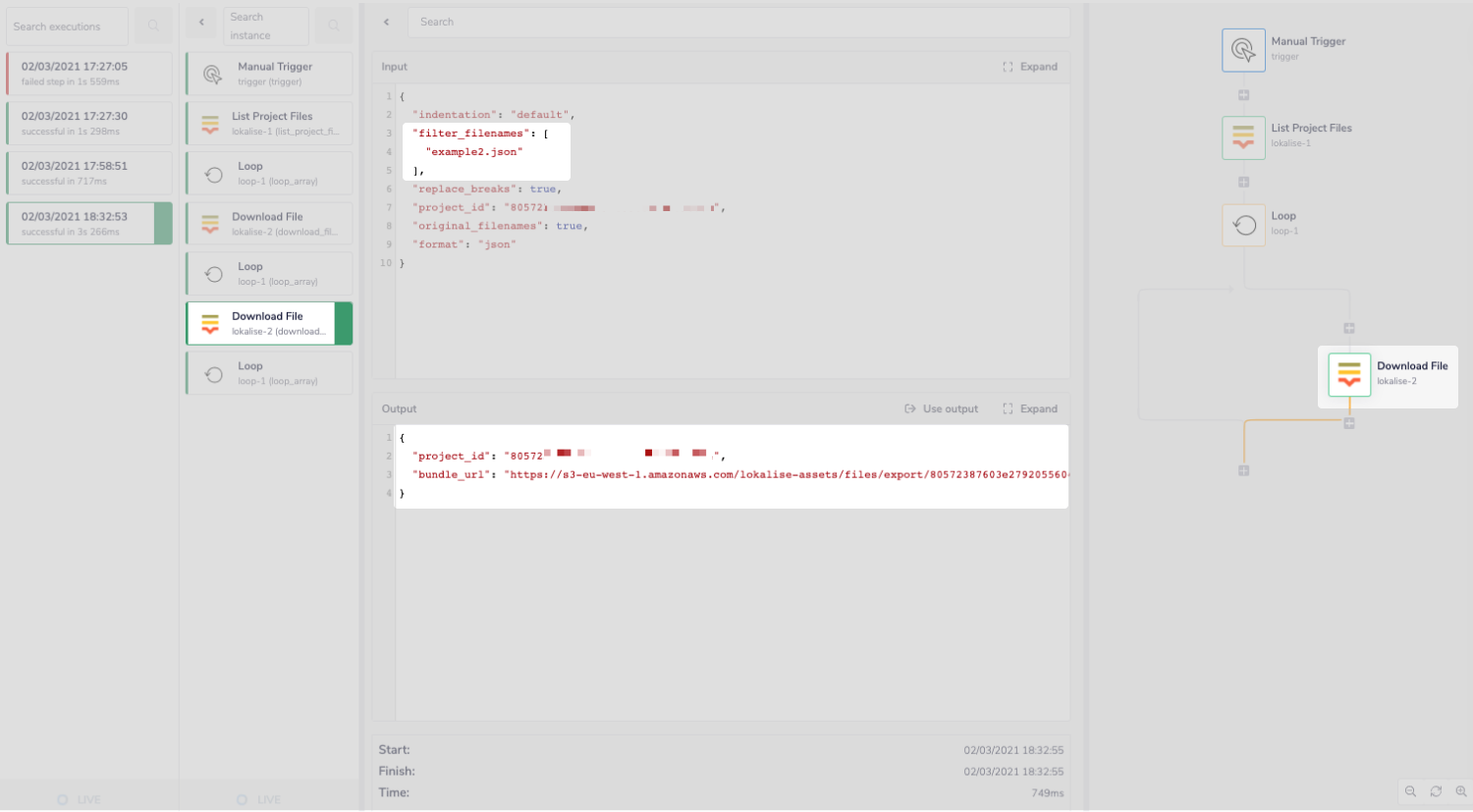Click Expand above the Output JSON

pyautogui.click(x=1029, y=408)
